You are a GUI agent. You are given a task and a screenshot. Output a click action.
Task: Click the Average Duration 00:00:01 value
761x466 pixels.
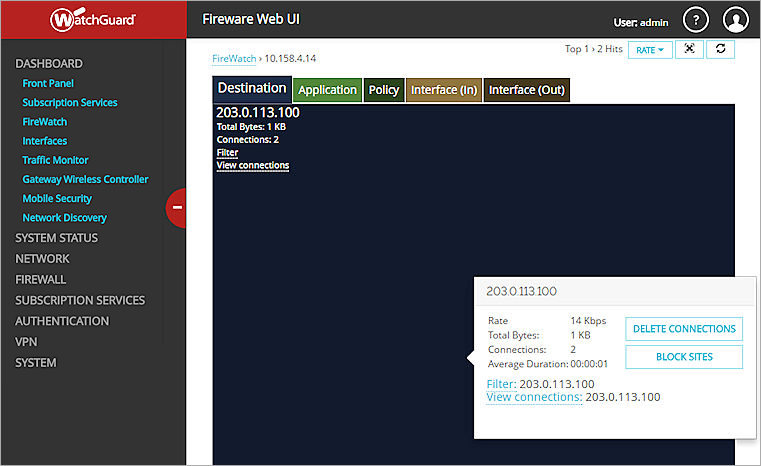click(x=589, y=364)
